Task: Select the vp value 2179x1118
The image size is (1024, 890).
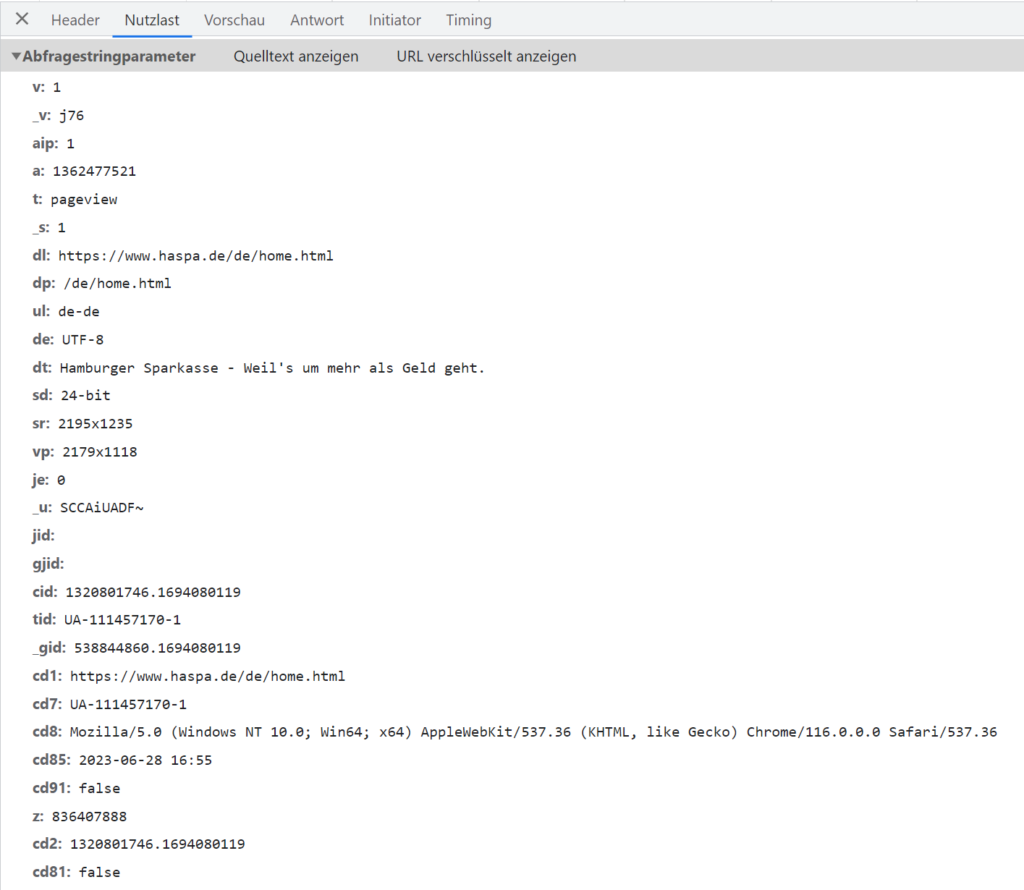Action: pyautogui.click(x=99, y=451)
